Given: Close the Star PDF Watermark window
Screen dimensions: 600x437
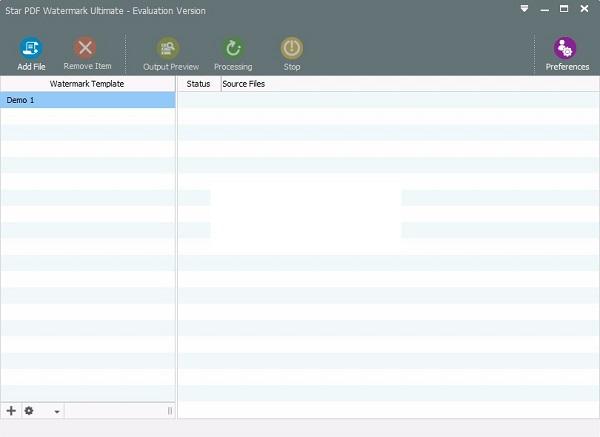Looking at the screenshot, I should [584, 8].
